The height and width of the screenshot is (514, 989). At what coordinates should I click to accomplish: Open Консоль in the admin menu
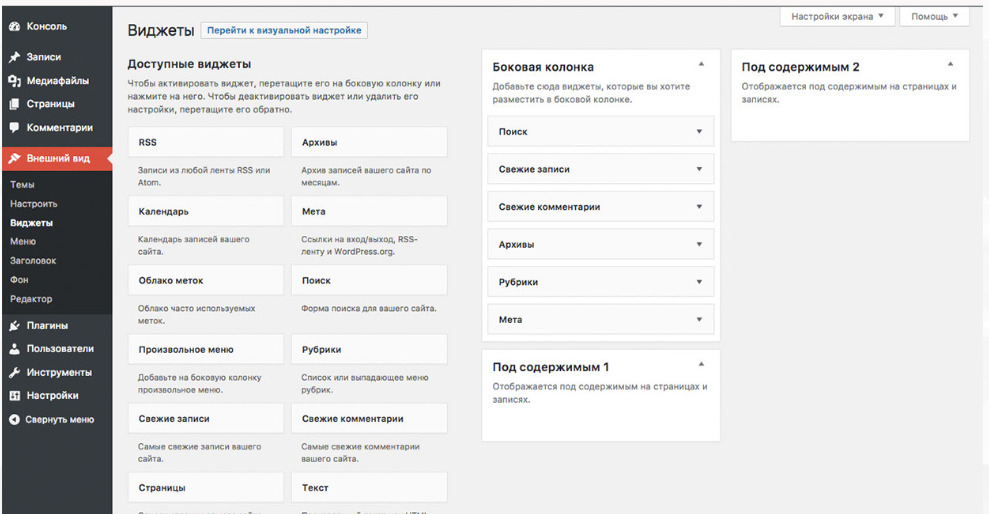coord(46,26)
